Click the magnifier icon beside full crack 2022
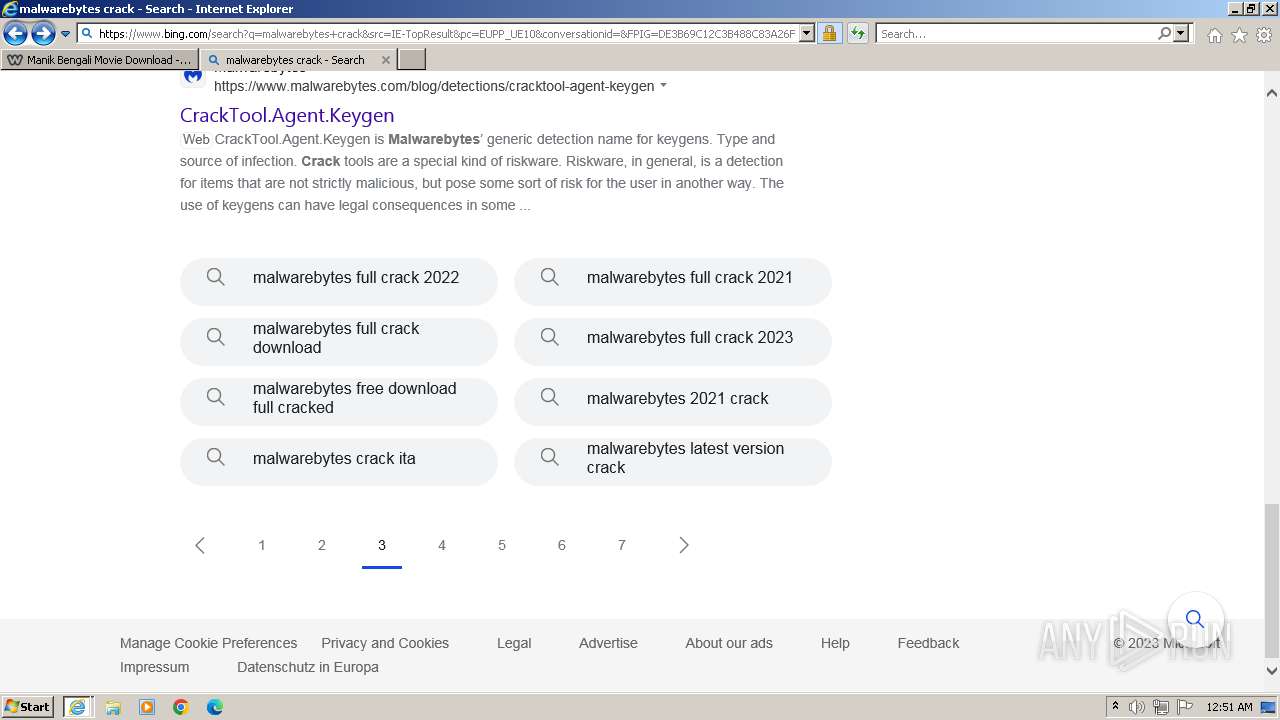 [216, 277]
